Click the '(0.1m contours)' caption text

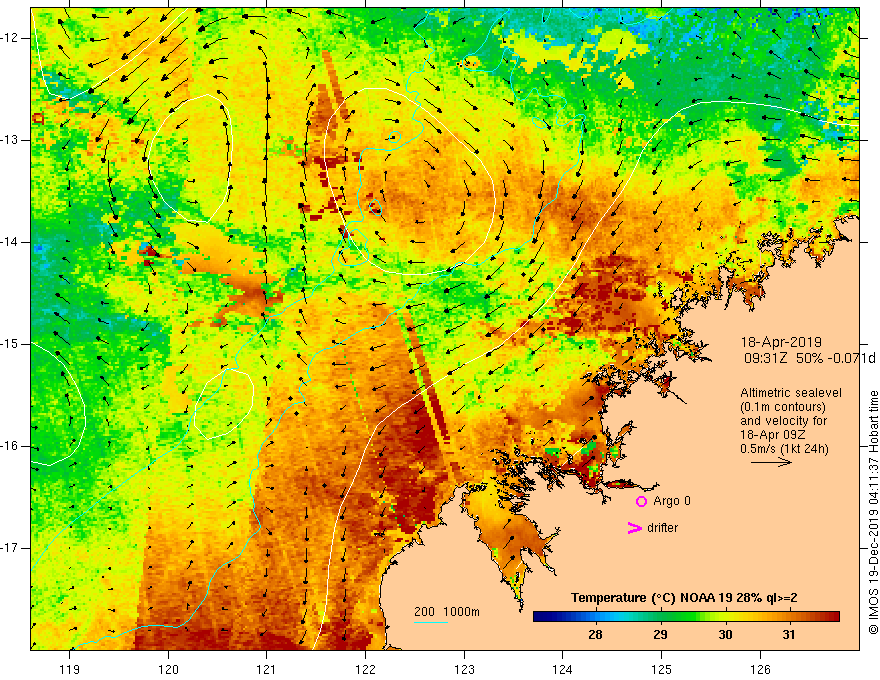click(783, 407)
